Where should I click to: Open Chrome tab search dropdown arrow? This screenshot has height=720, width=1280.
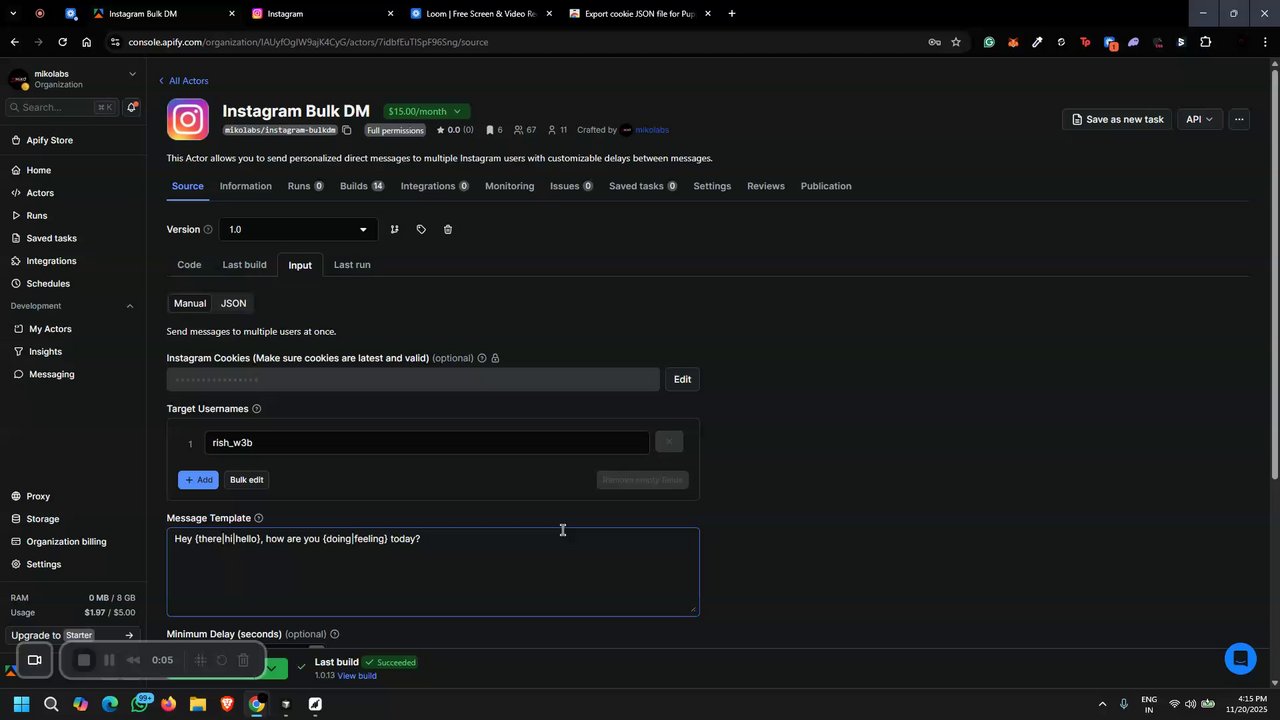(13, 14)
